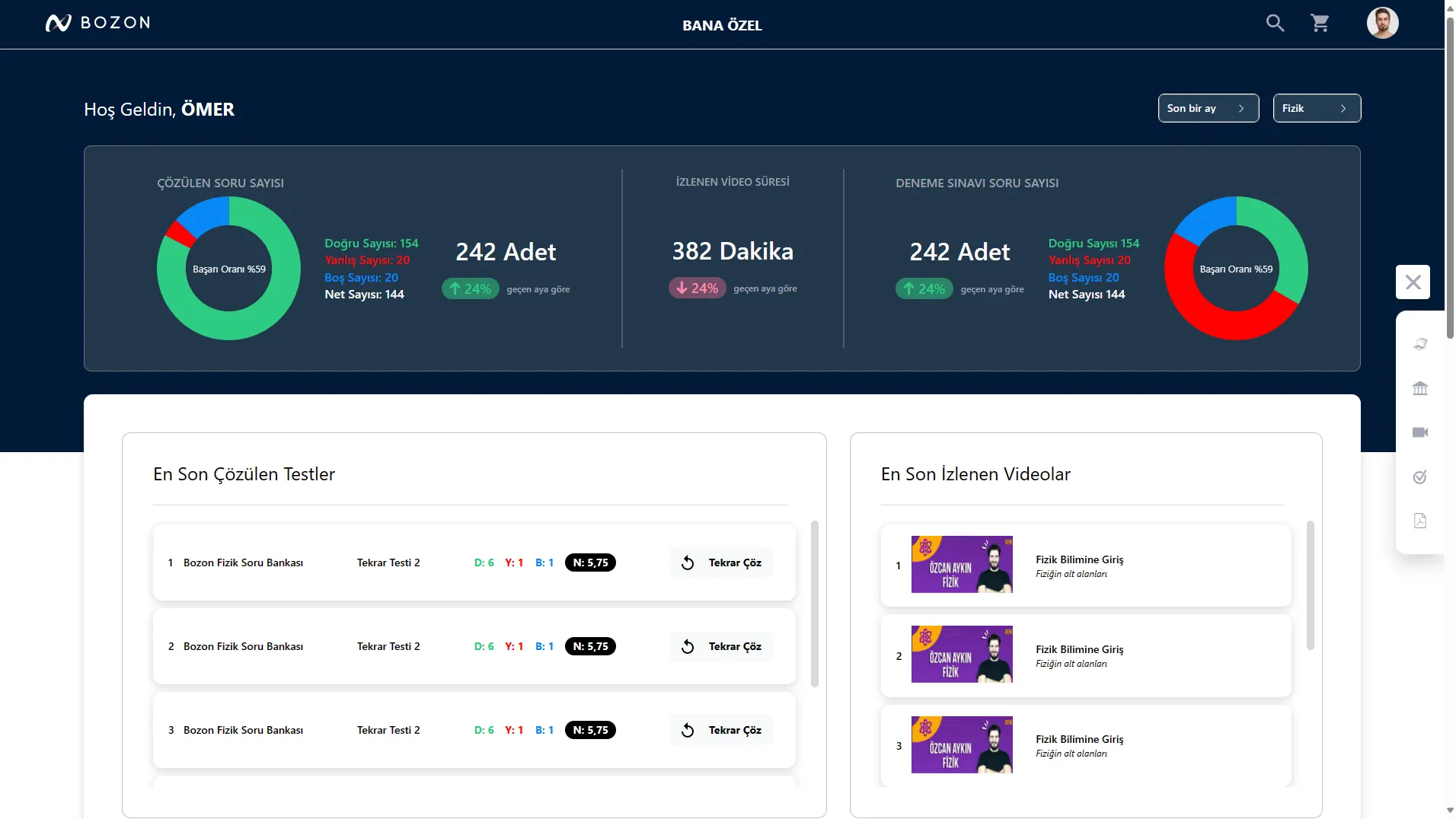Click the second video's title link
Screen dimensions: 1456x819
(x=1079, y=649)
